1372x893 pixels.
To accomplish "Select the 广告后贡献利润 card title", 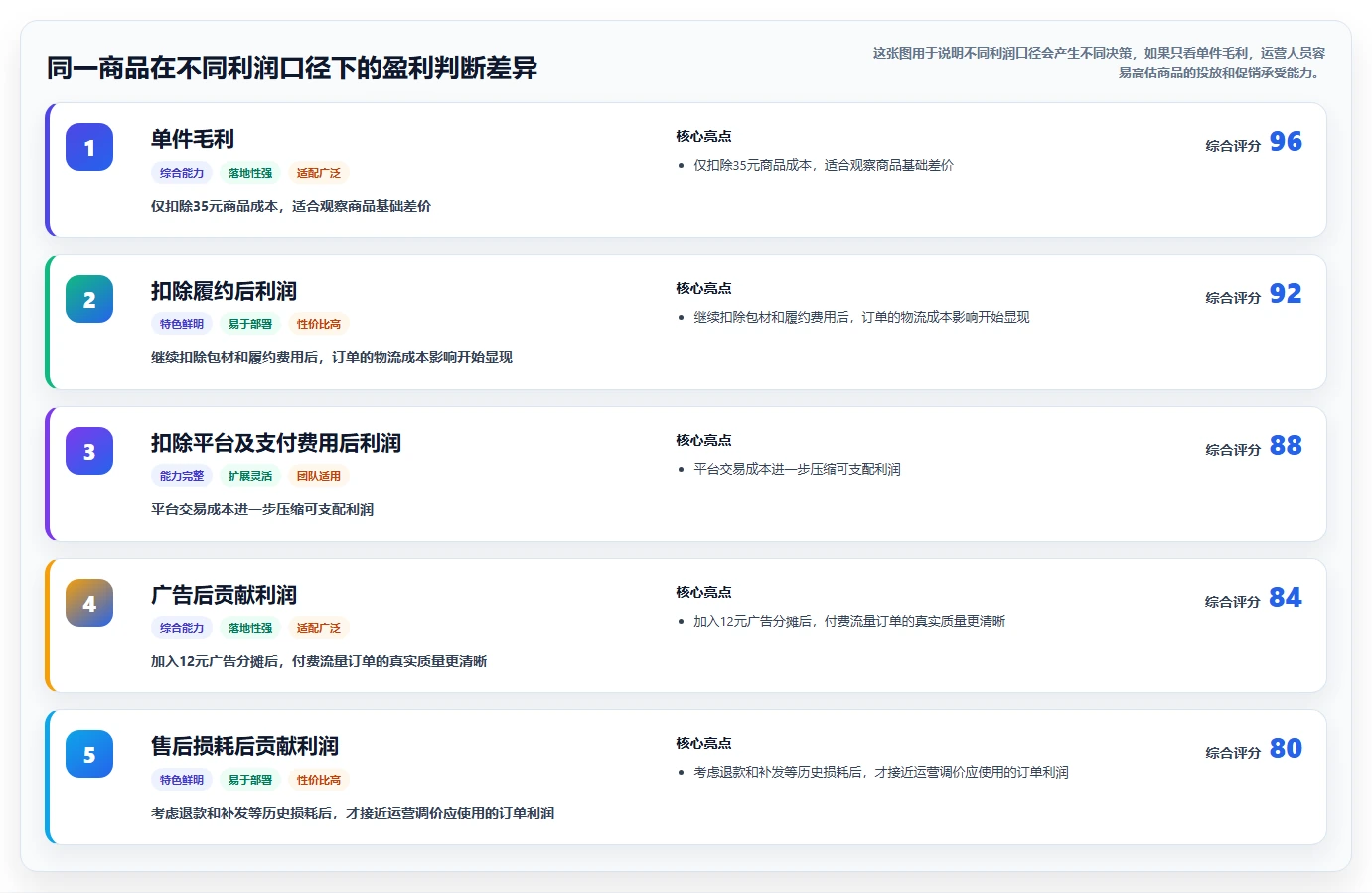I will (224, 595).
